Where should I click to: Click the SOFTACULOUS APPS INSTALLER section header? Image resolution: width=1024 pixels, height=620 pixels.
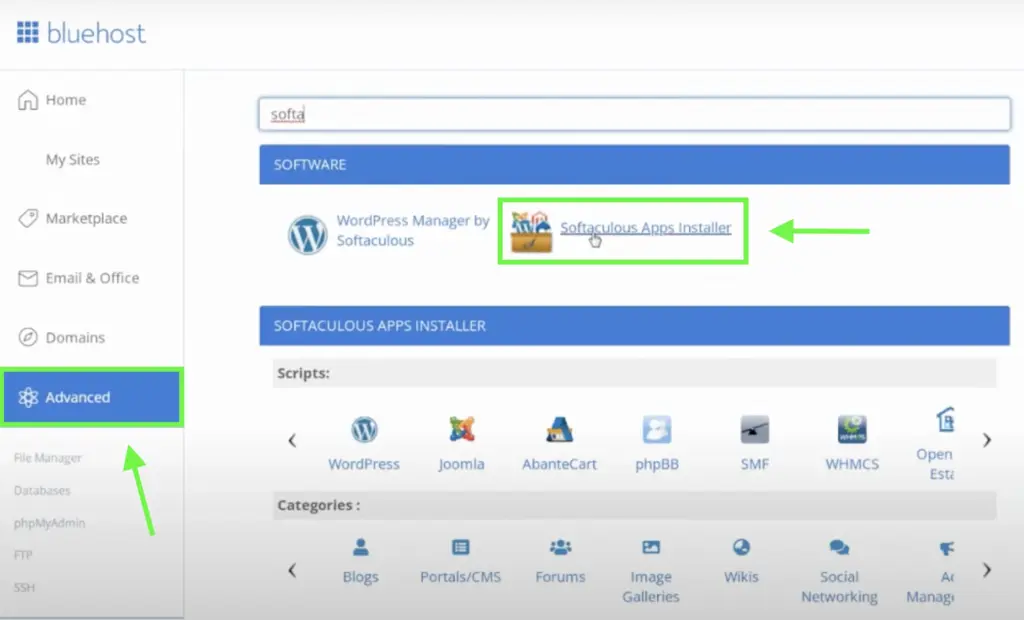pyautogui.click(x=634, y=325)
